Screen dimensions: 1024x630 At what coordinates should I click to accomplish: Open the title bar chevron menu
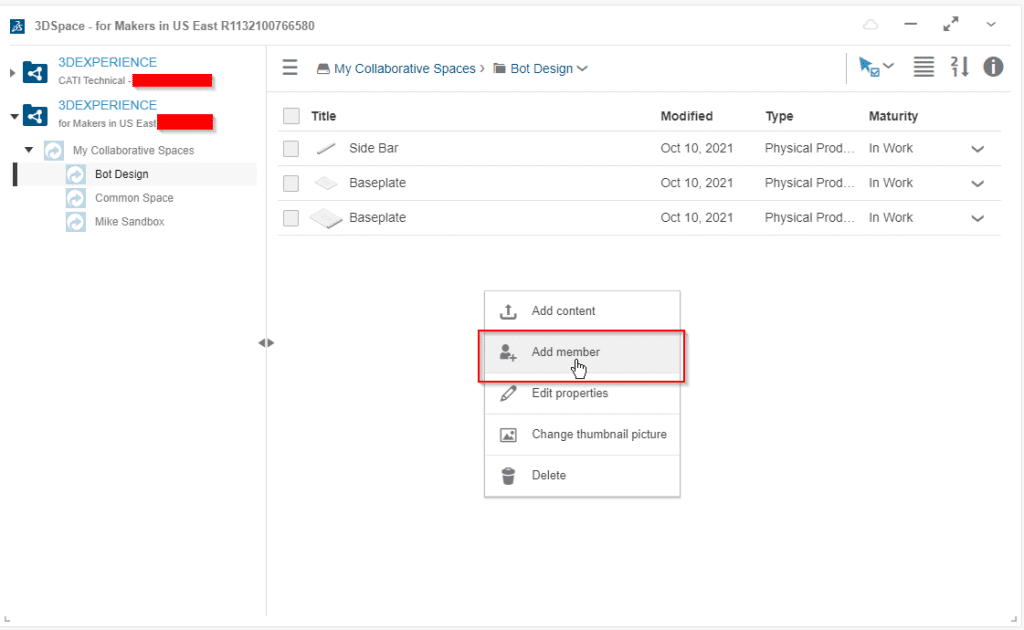[991, 25]
